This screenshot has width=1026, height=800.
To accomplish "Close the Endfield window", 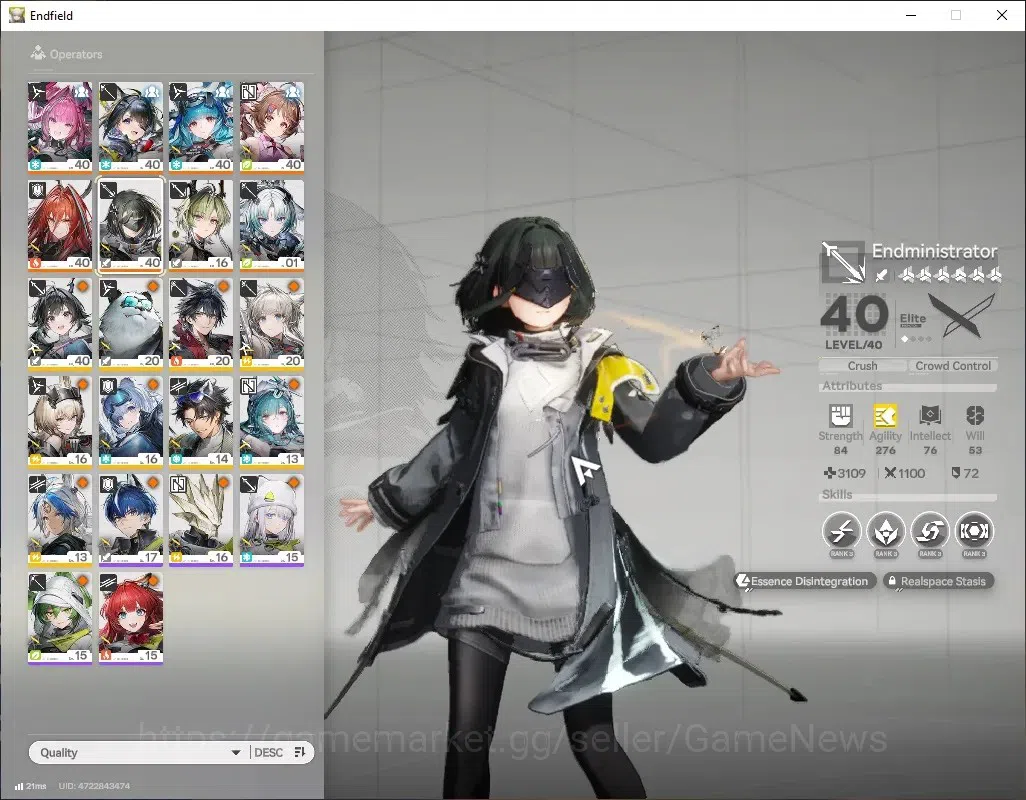I will [1002, 15].
